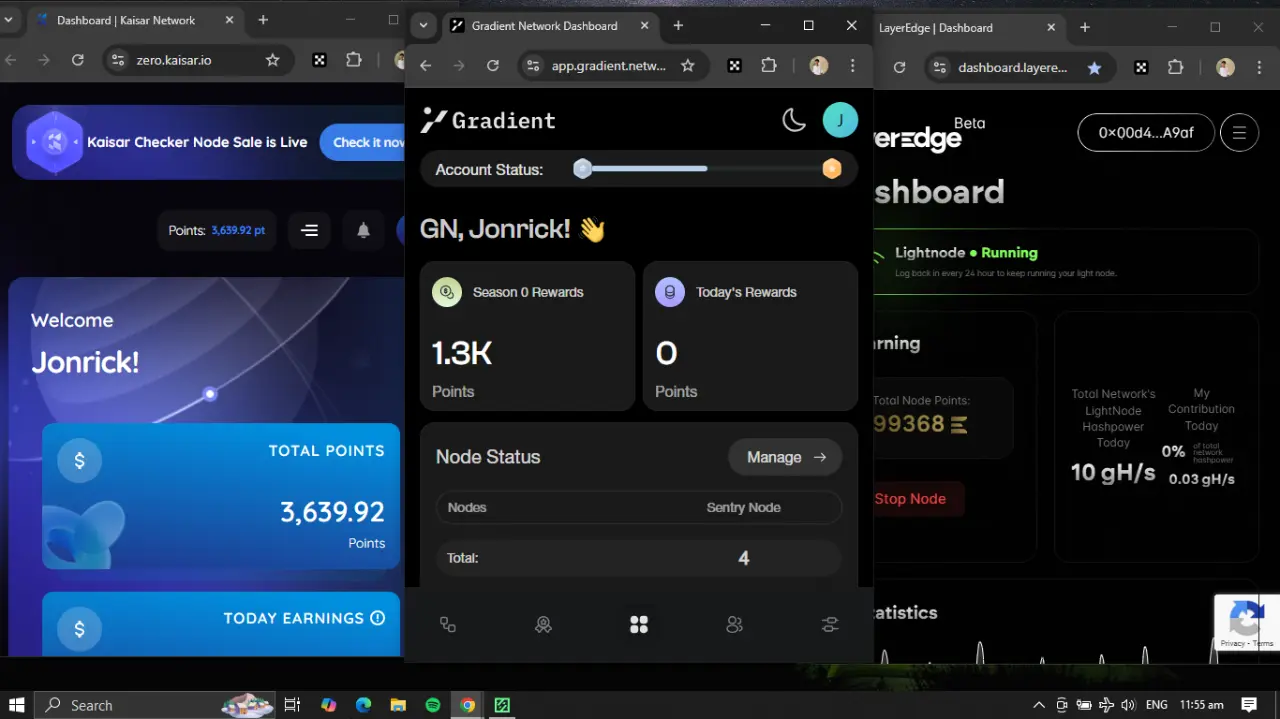This screenshot has height=719, width=1280.
Task: Click the gray start knob of Account Status
Action: pyautogui.click(x=583, y=169)
